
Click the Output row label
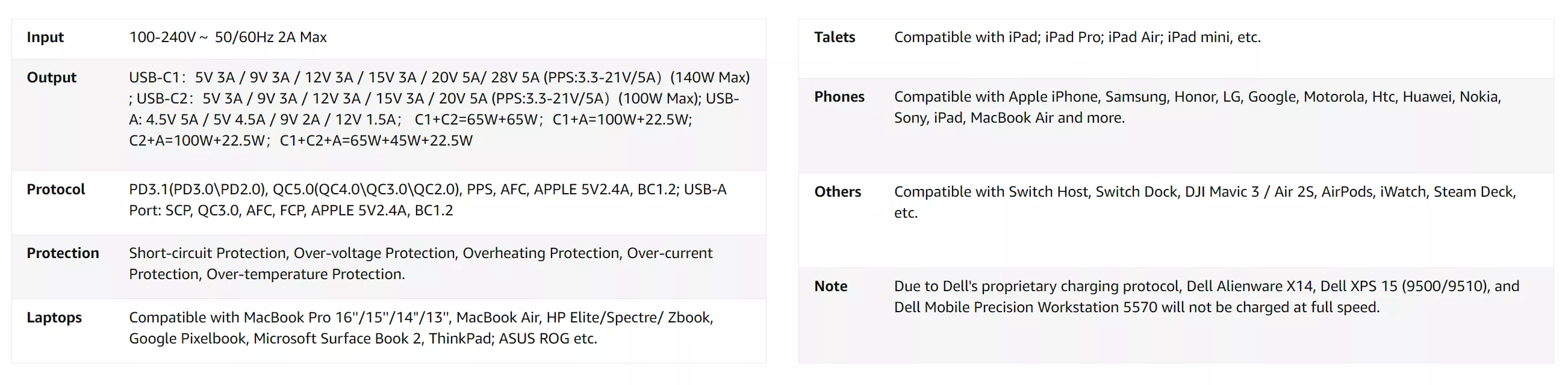coord(52,77)
